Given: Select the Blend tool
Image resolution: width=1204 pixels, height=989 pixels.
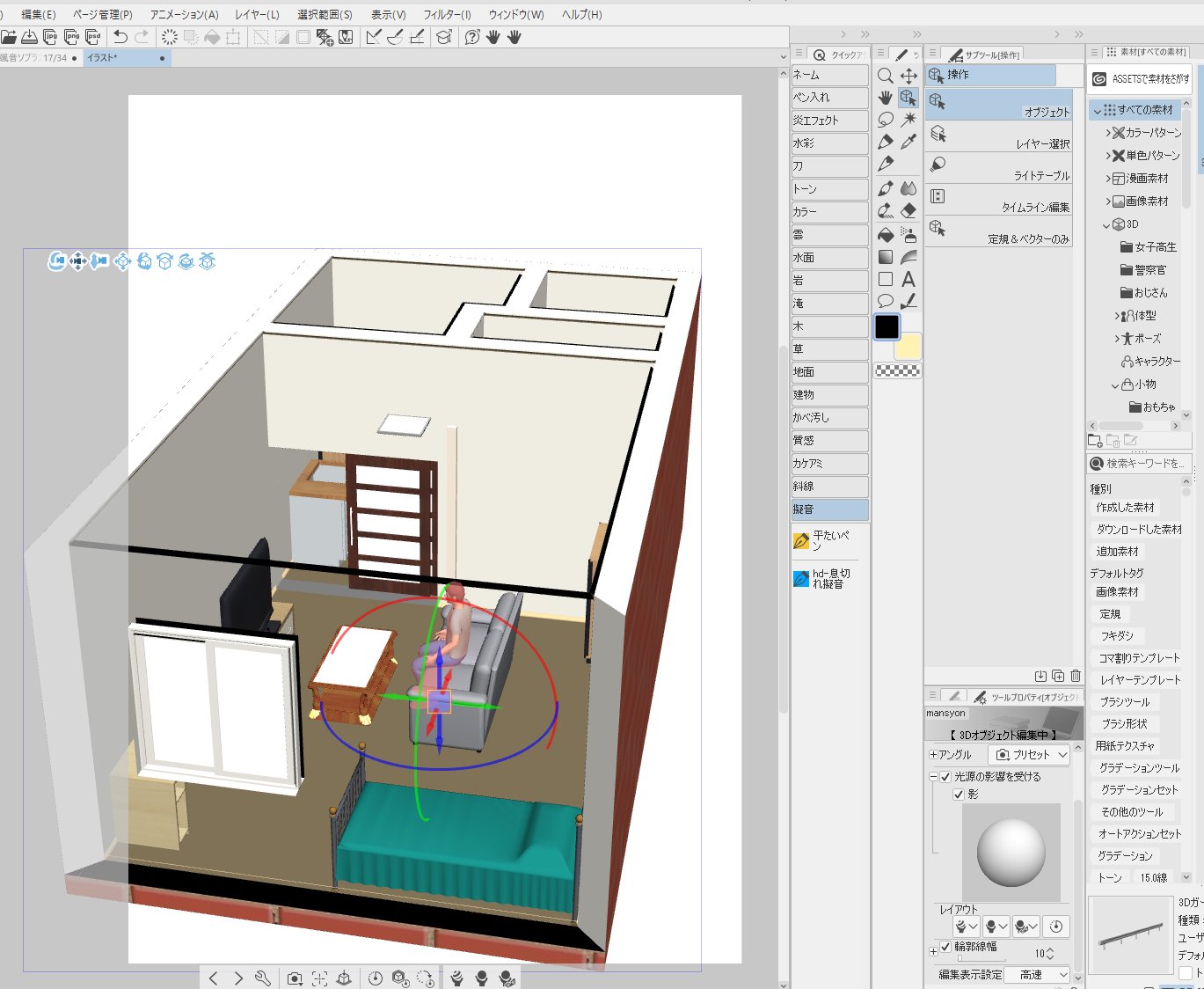Looking at the screenshot, I should 908,187.
